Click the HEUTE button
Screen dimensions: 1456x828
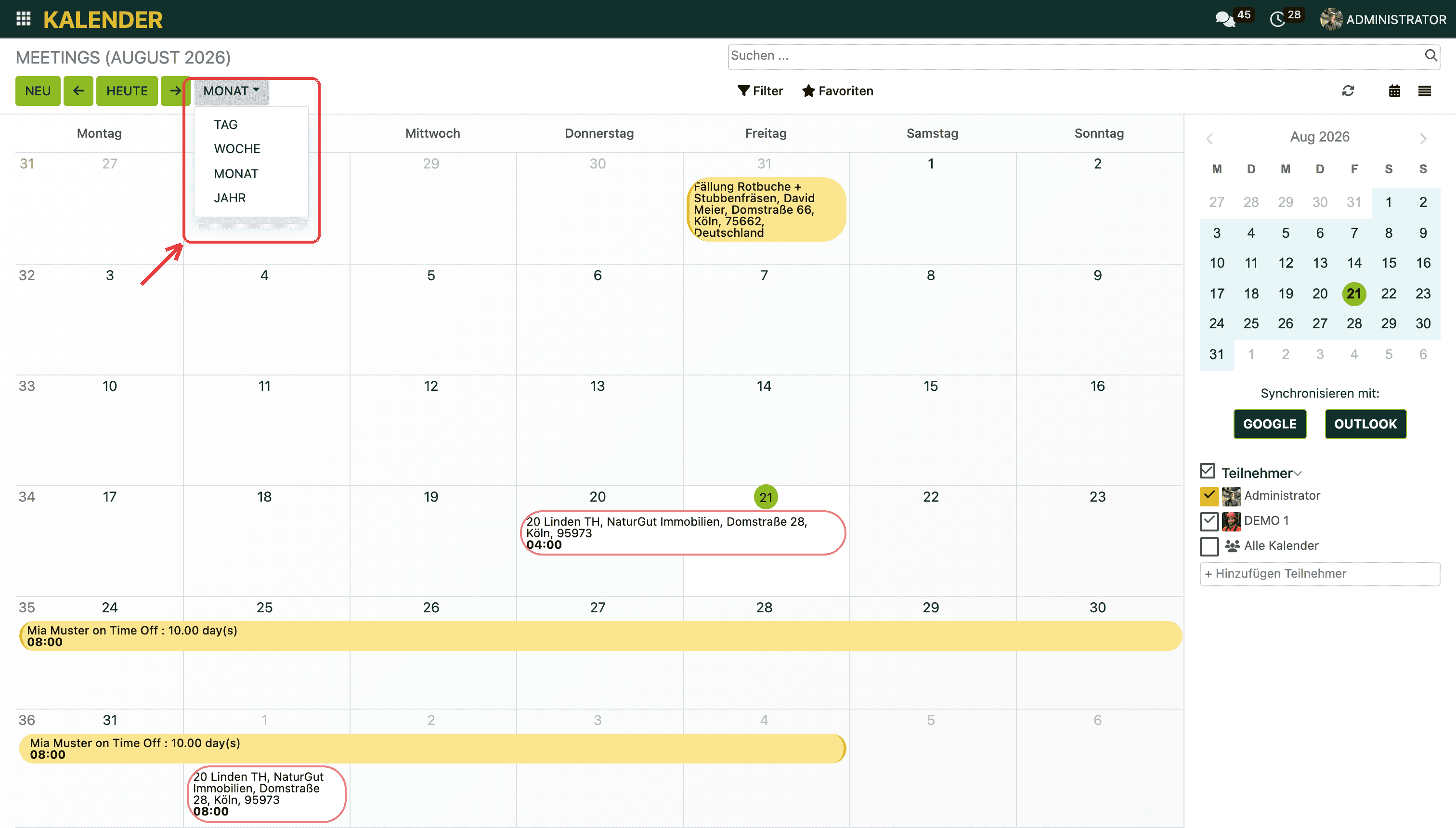(127, 91)
